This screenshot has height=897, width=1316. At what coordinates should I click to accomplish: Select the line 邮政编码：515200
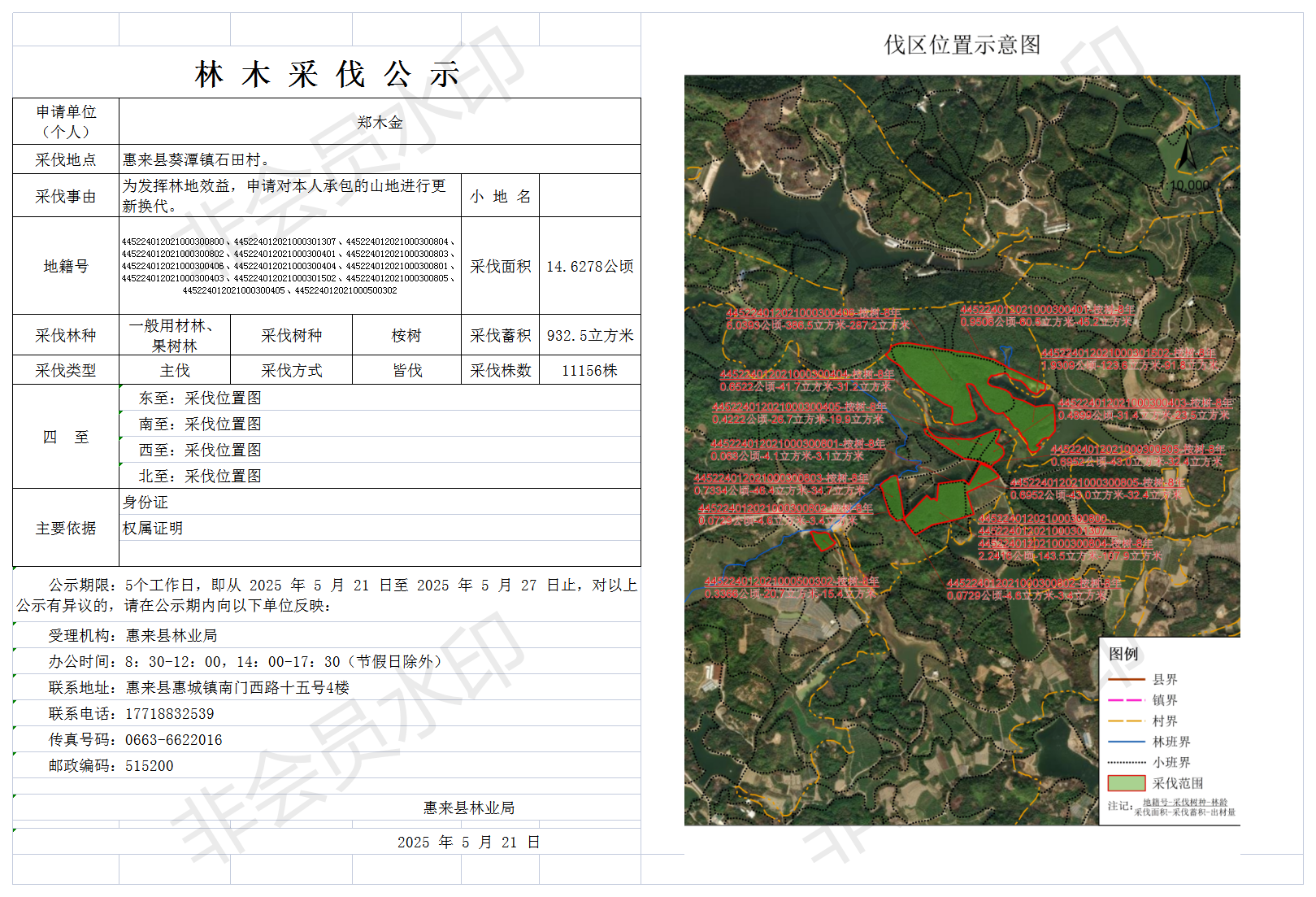(327, 765)
